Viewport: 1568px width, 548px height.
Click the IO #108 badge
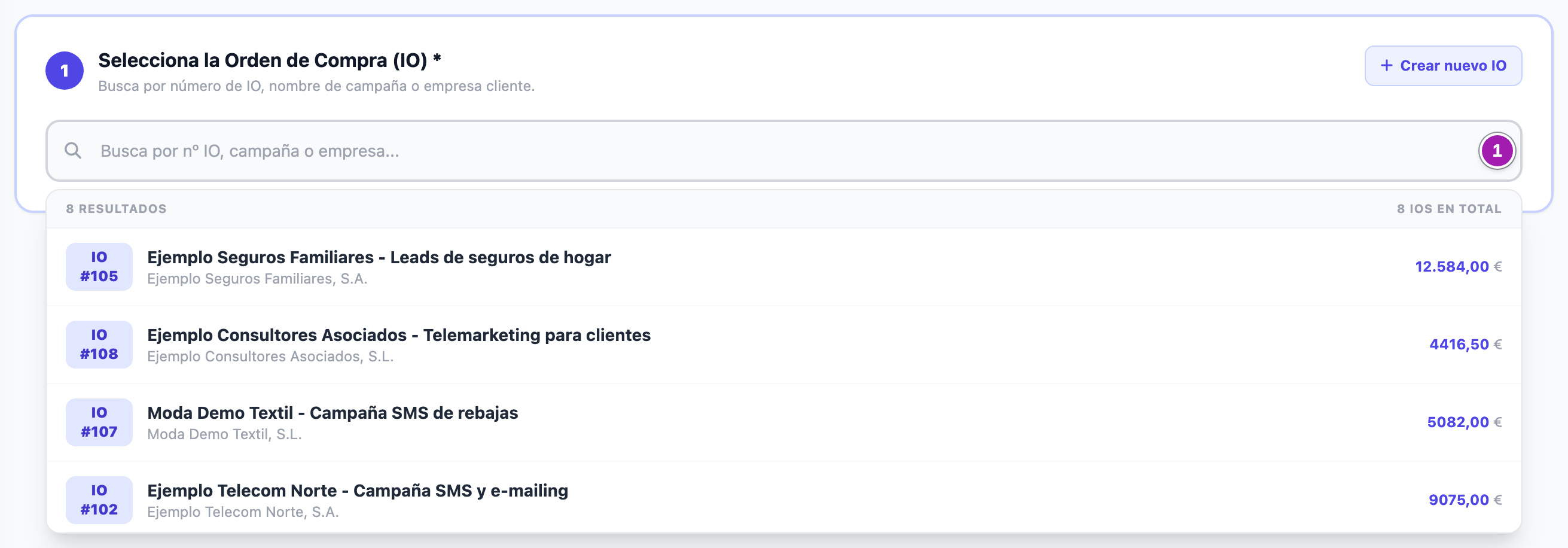tap(99, 345)
